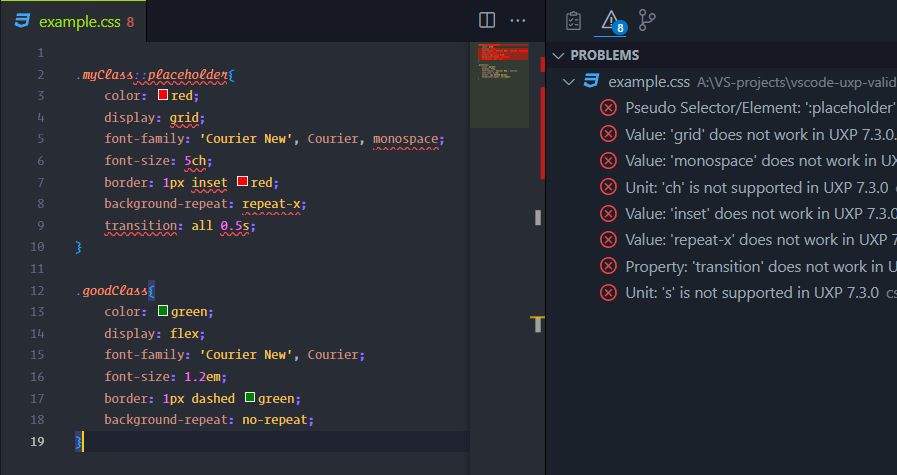Click error icon for 'inset' value problem
The image size is (897, 475).
pyautogui.click(x=608, y=213)
